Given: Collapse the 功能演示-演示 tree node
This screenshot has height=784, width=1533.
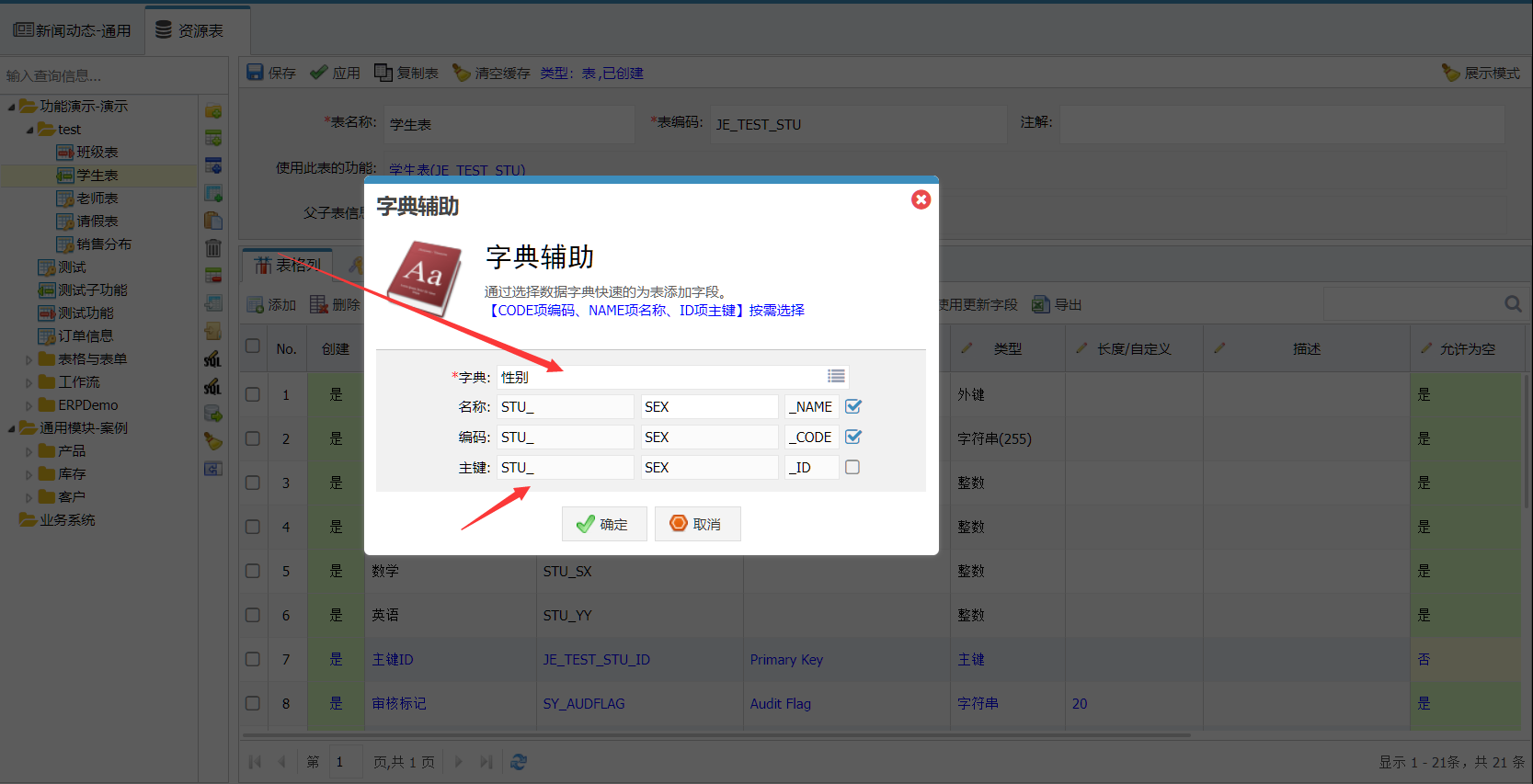Looking at the screenshot, I should (x=11, y=107).
